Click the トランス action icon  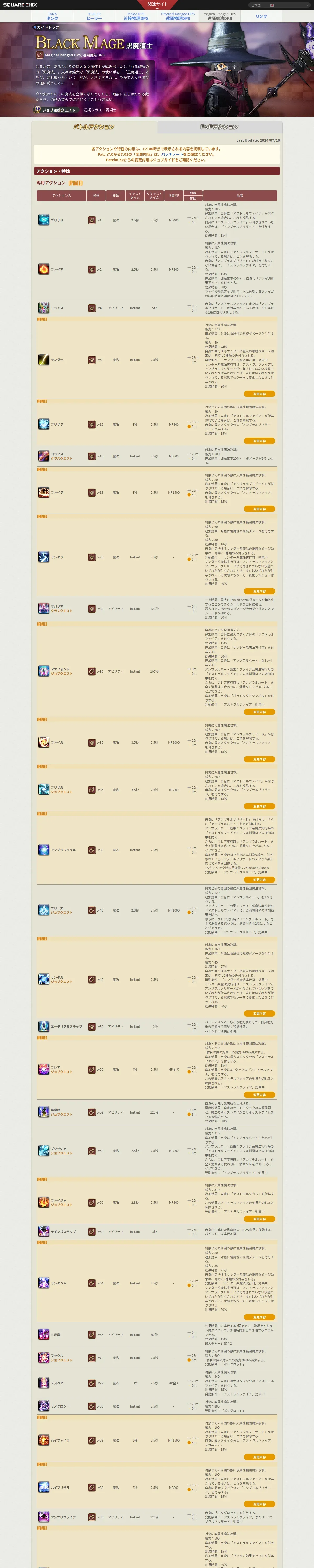[x=44, y=308]
